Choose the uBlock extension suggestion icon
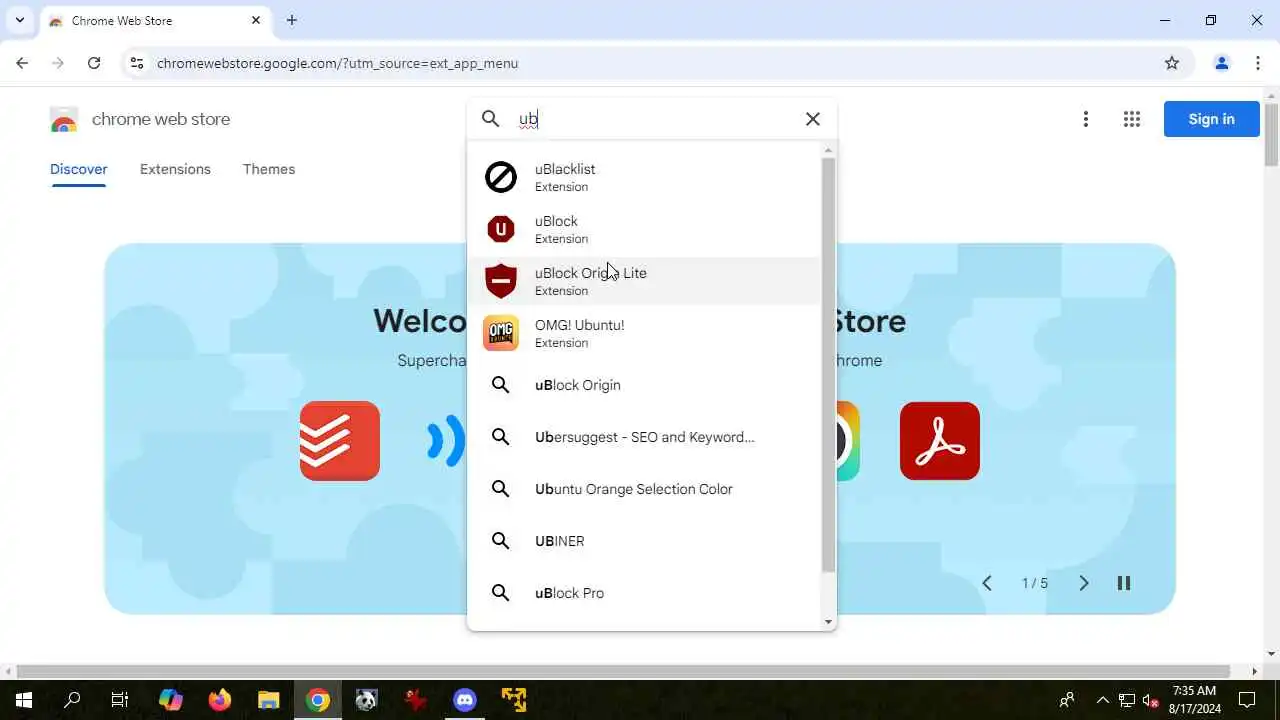1280x720 pixels. coord(501,229)
